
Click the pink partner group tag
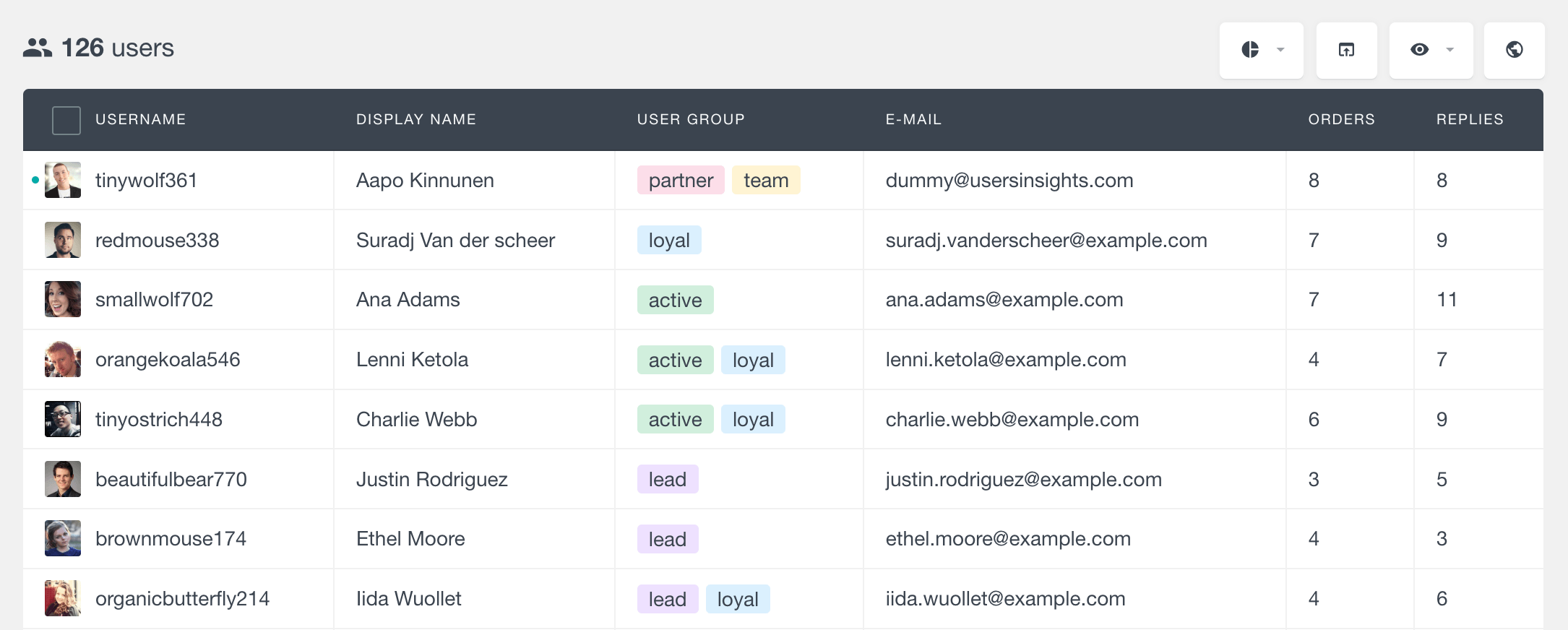pos(680,180)
